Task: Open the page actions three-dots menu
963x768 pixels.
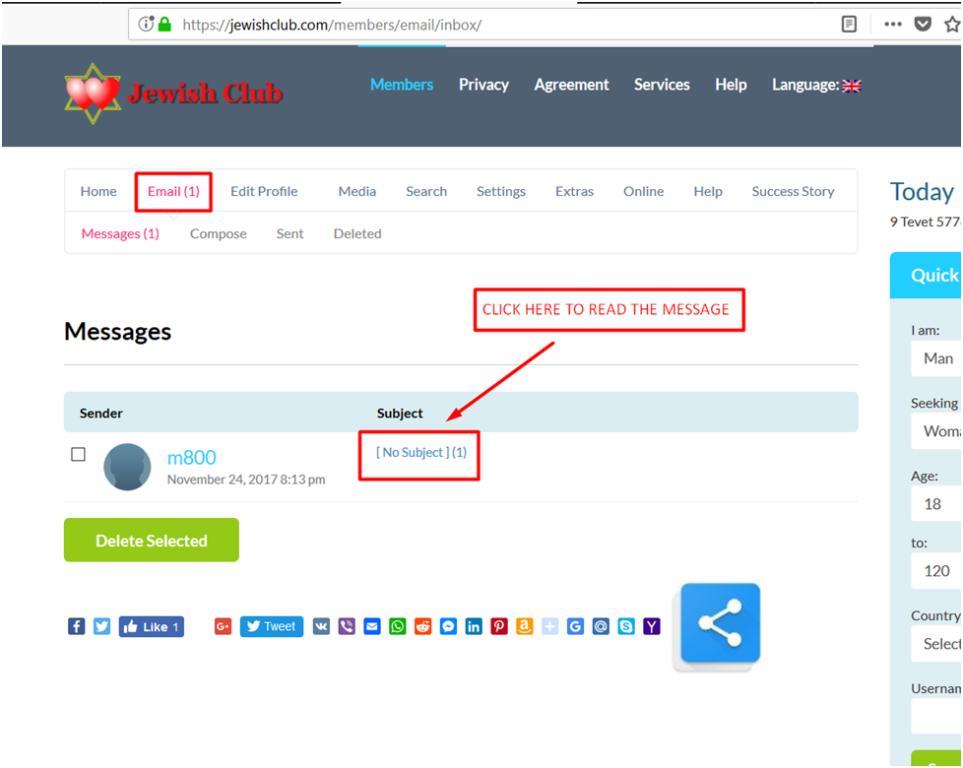Action: tap(892, 24)
